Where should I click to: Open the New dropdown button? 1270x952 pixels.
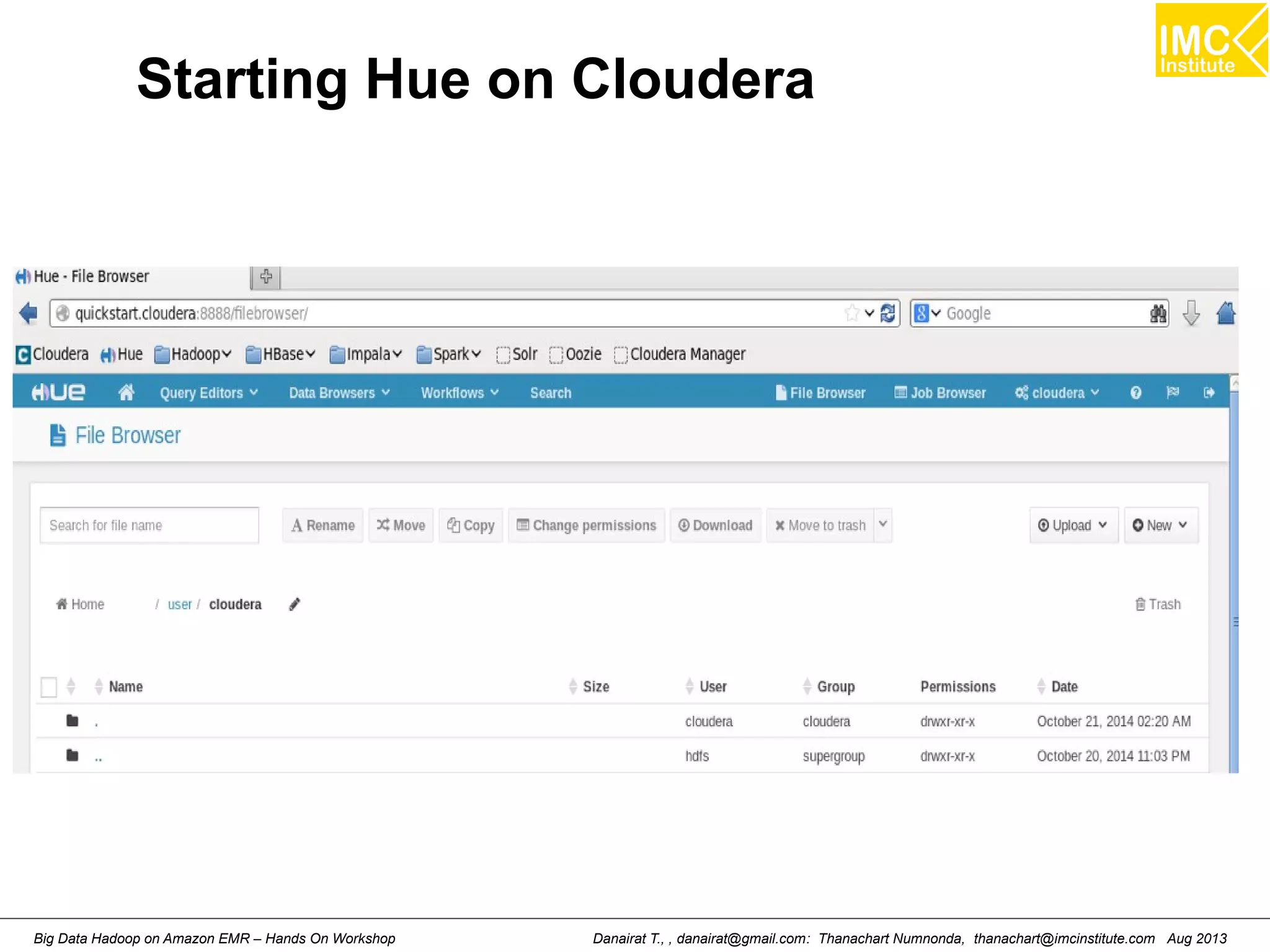1161,525
